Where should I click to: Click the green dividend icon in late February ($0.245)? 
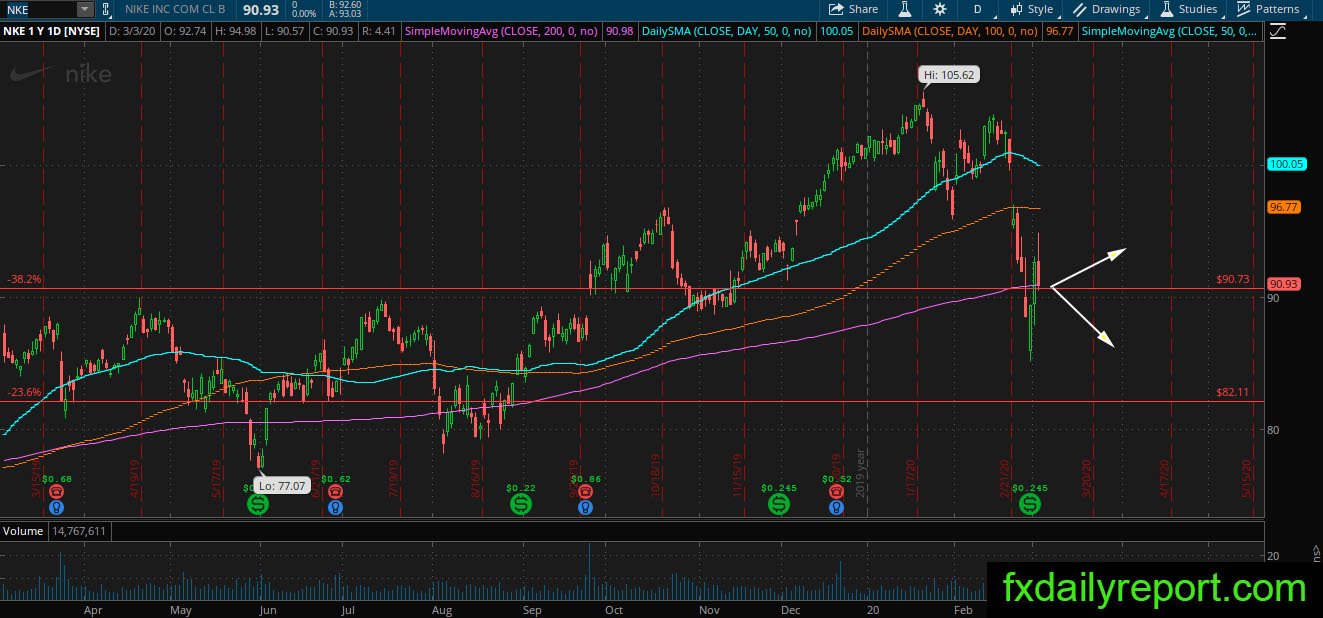click(x=1029, y=505)
